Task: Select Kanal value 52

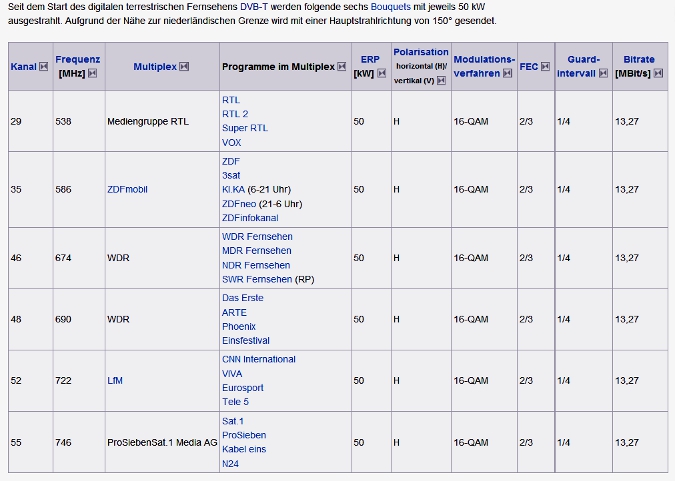Action: [16, 381]
